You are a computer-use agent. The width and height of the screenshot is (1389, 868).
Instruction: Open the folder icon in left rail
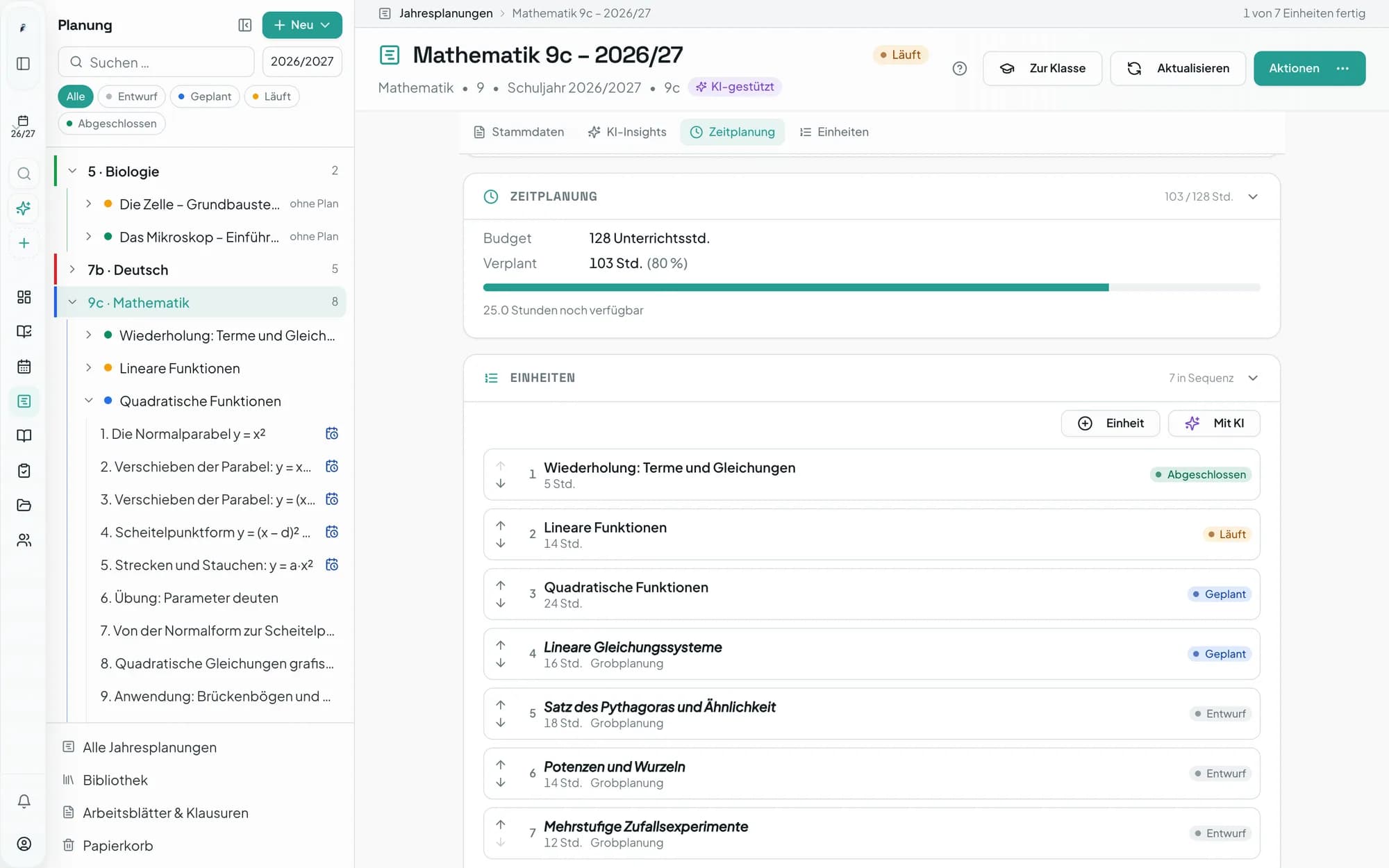click(24, 506)
